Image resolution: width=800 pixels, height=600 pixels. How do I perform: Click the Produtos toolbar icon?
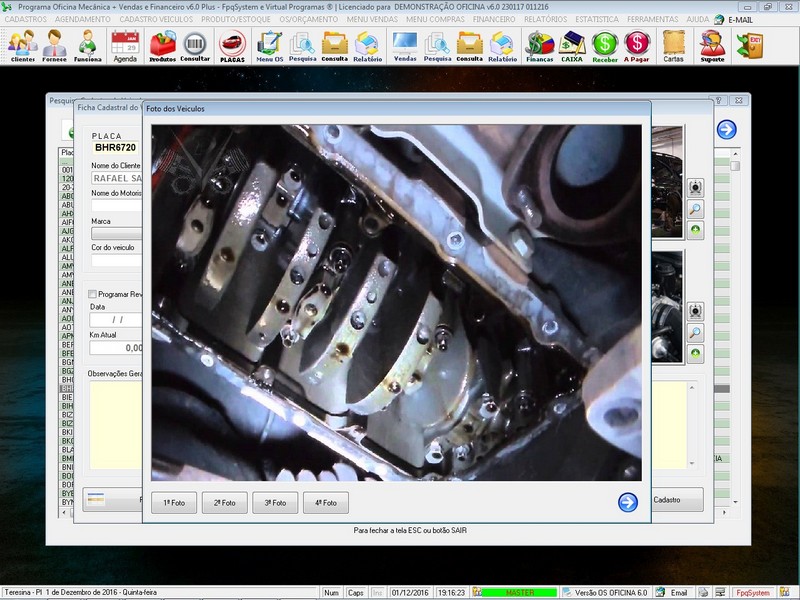[x=162, y=45]
